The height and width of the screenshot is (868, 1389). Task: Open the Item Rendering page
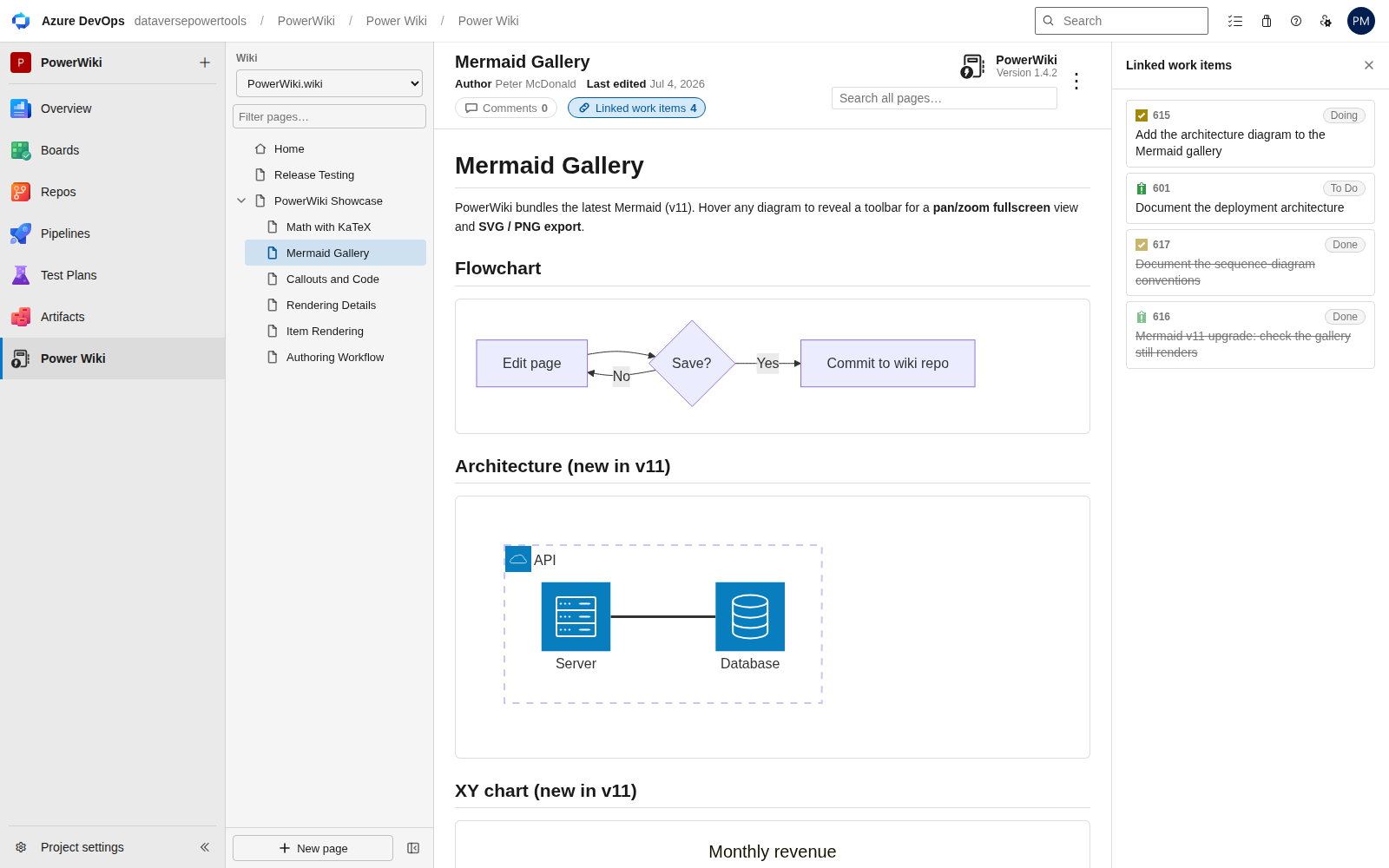point(335,331)
